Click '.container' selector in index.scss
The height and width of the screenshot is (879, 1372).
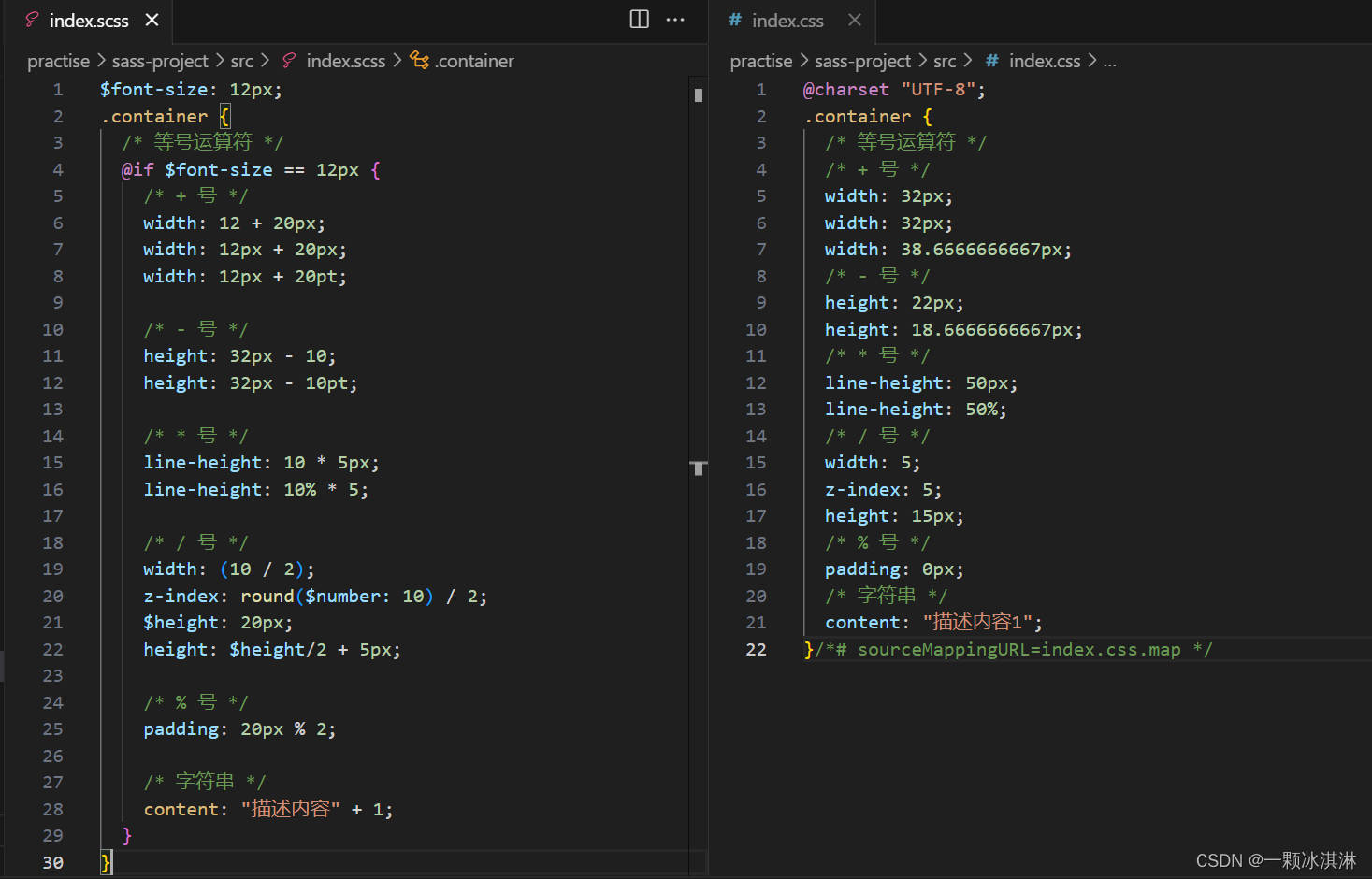click(154, 117)
